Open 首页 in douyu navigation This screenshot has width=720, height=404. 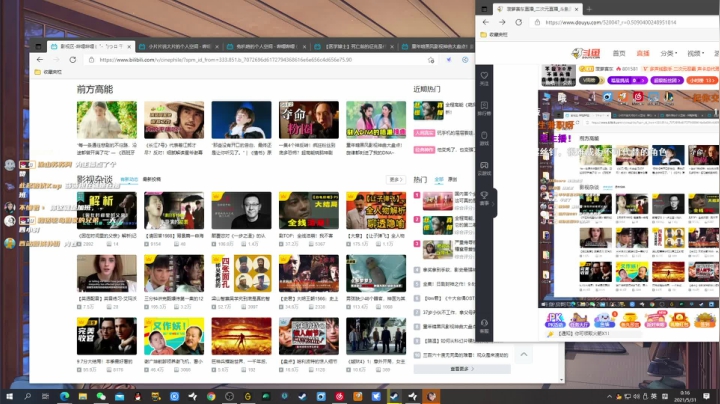(x=619, y=53)
